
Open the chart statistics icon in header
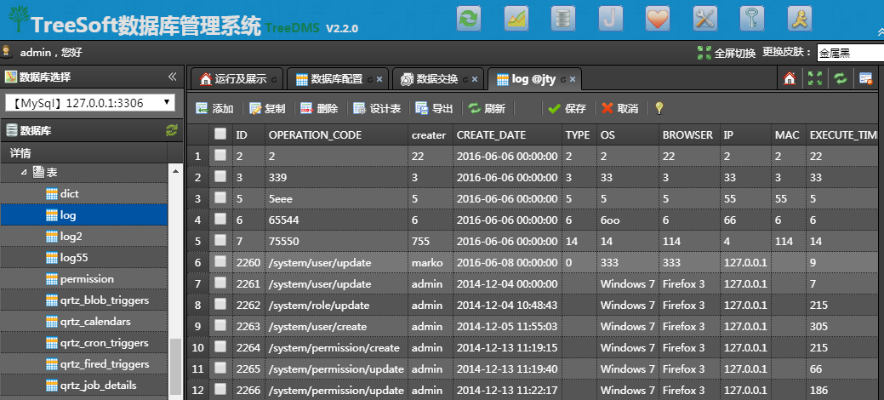point(516,19)
